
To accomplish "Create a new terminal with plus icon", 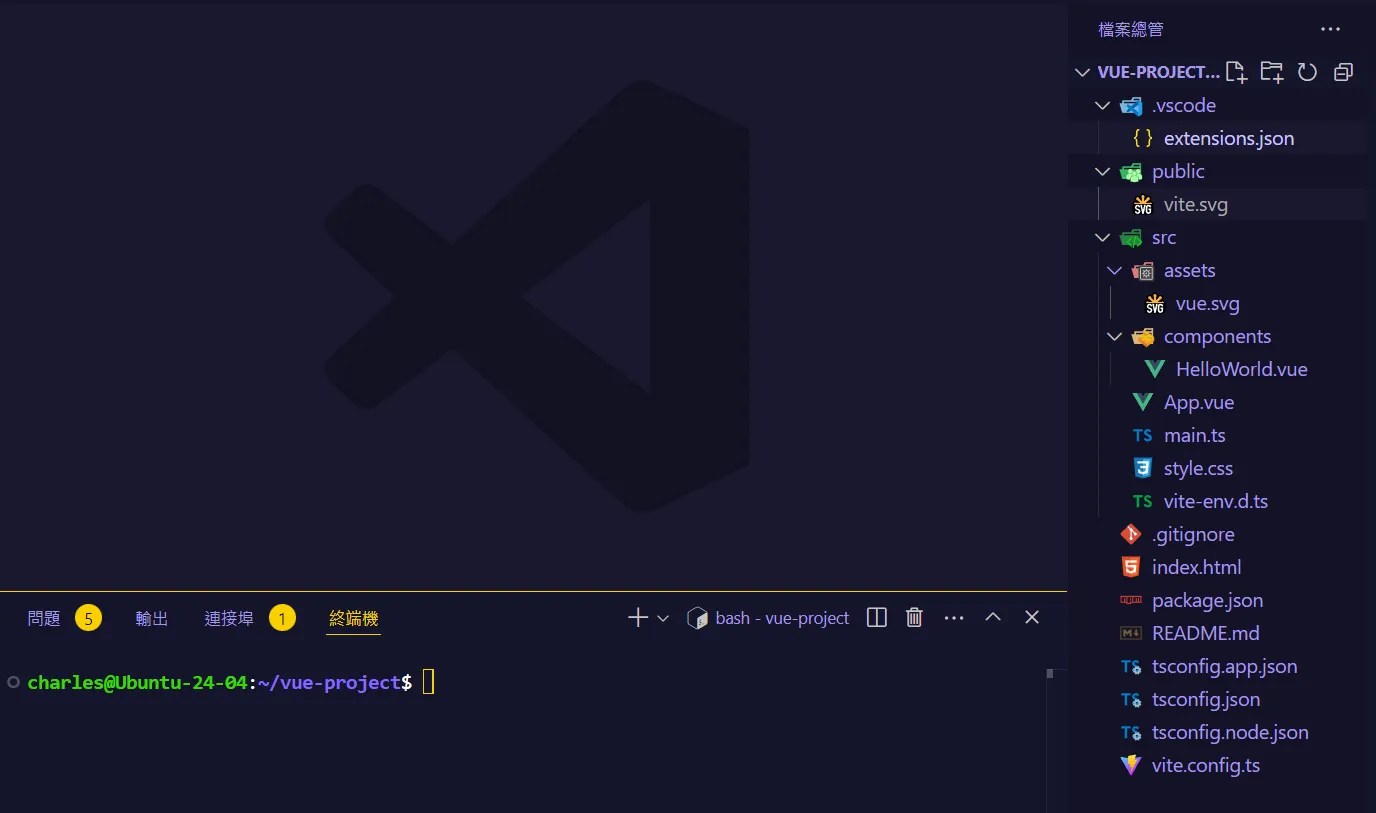I will pos(638,618).
